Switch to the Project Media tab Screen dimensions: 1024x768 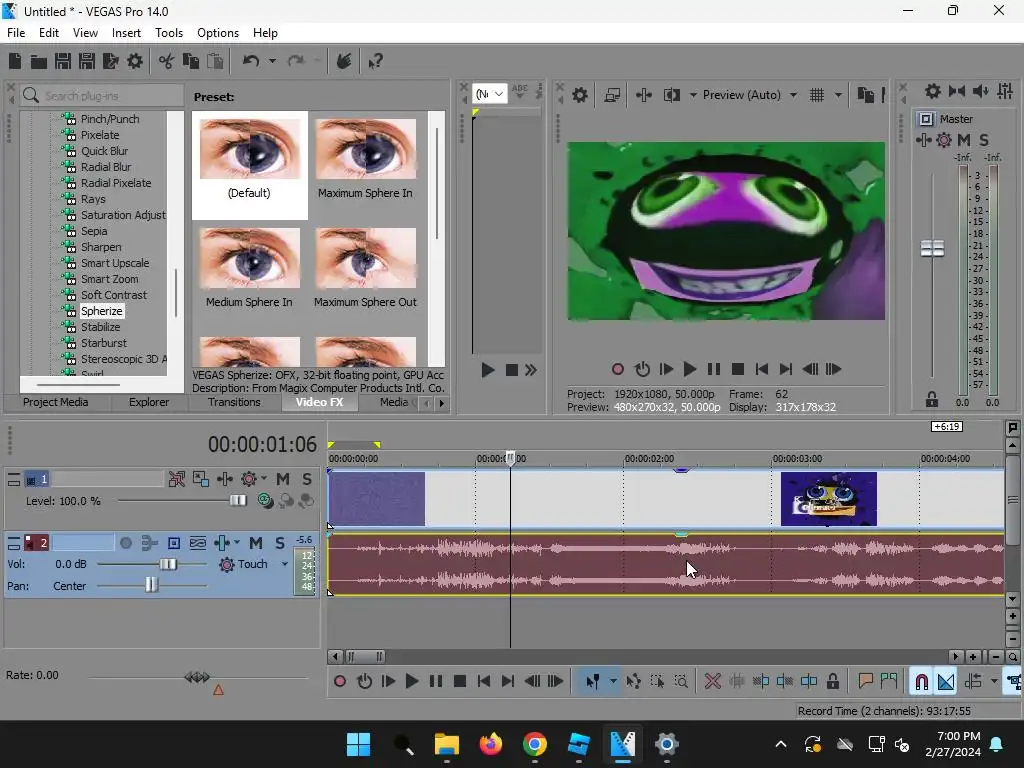point(56,402)
